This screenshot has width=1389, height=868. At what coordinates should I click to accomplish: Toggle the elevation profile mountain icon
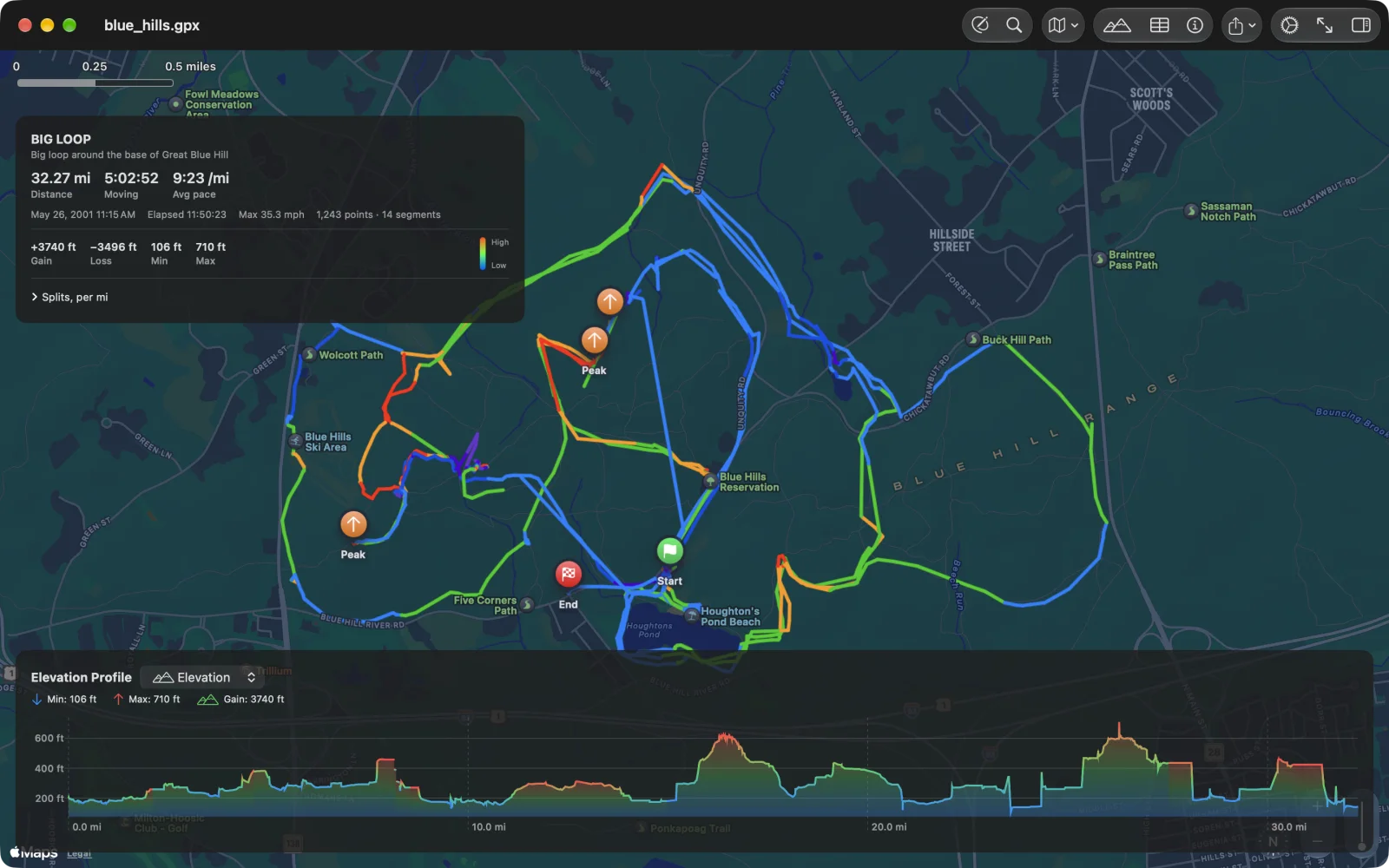click(1117, 25)
